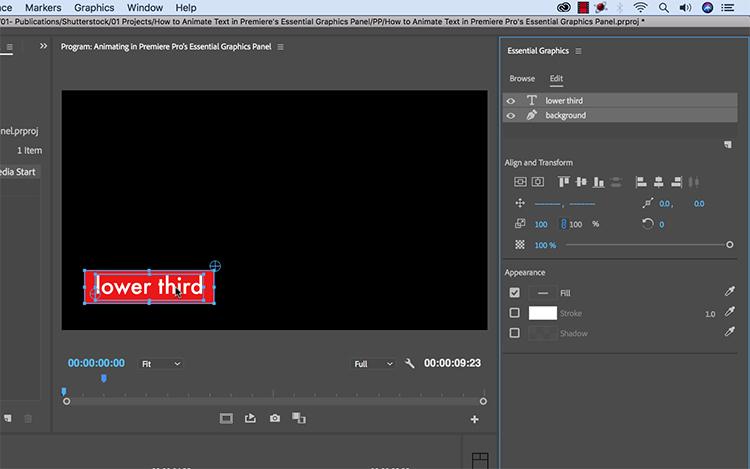Click the horizontal center align icon
Screen dimensions: 750x469
[x=538, y=182]
